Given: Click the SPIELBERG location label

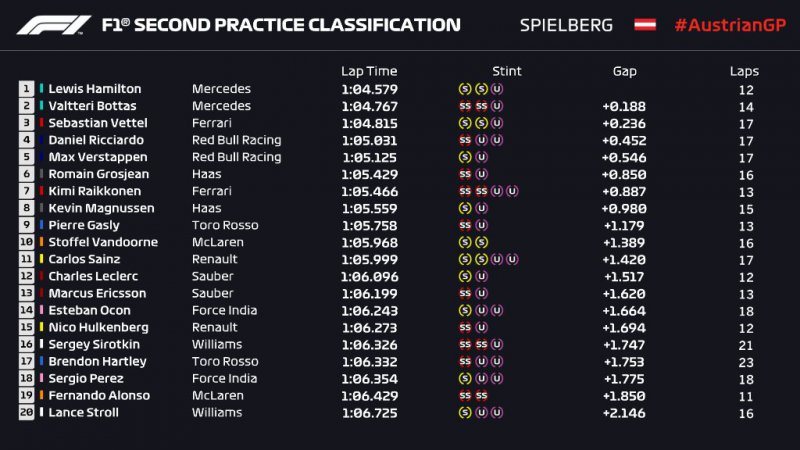Looking at the screenshot, I should point(567,25).
